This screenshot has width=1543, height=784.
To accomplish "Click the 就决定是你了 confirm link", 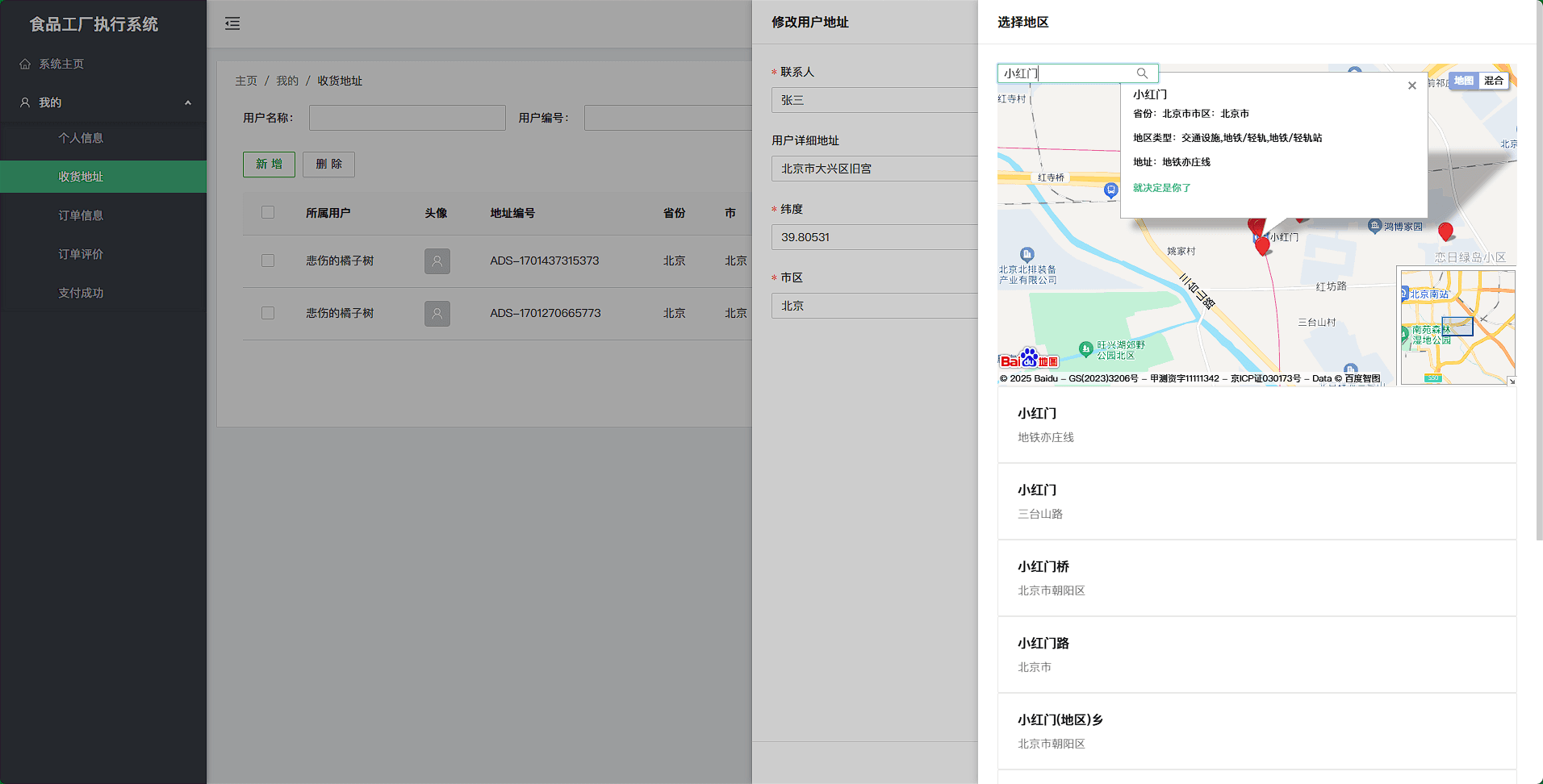I will point(1161,188).
